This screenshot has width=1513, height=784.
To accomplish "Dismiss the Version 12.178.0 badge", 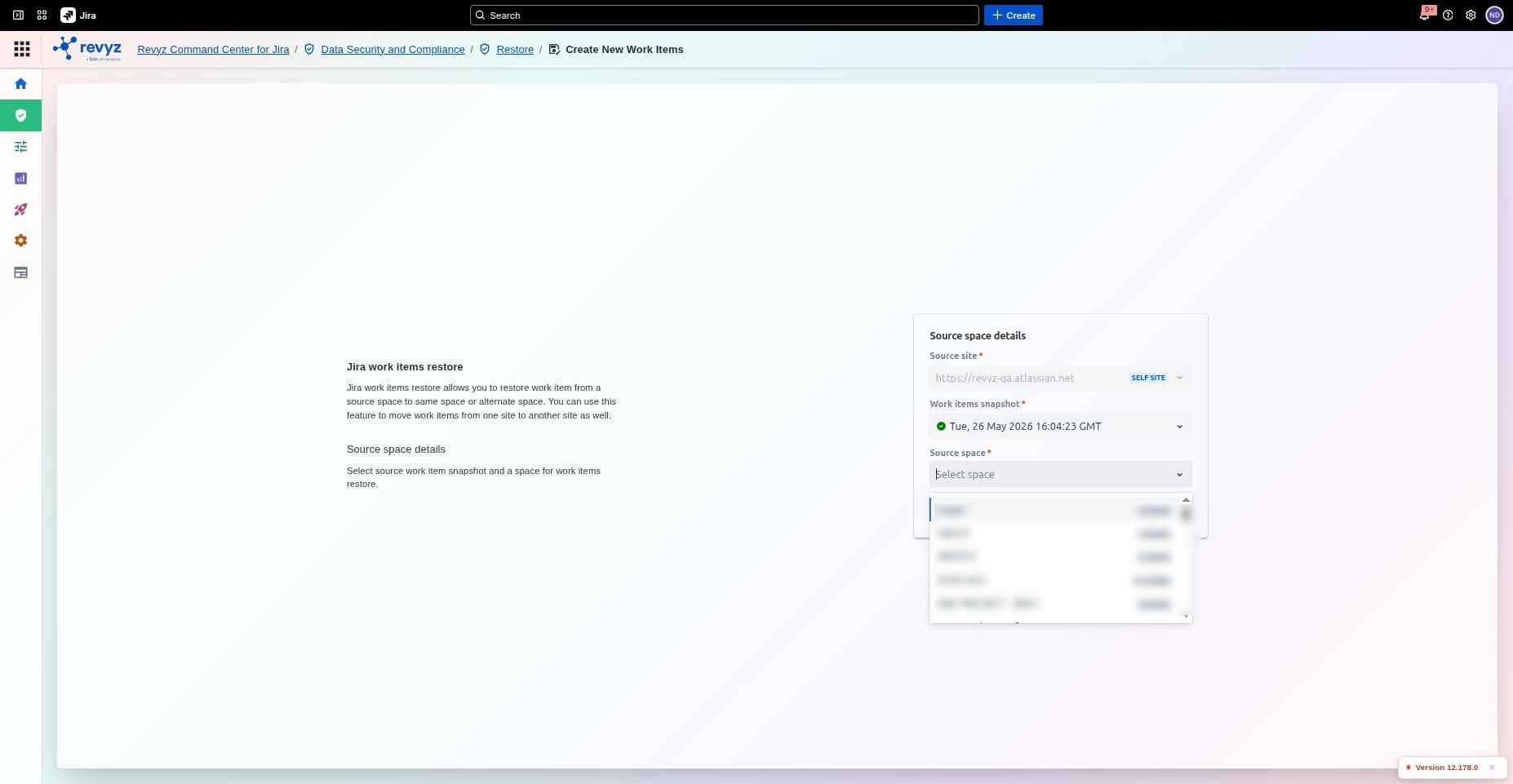I will 1492,768.
